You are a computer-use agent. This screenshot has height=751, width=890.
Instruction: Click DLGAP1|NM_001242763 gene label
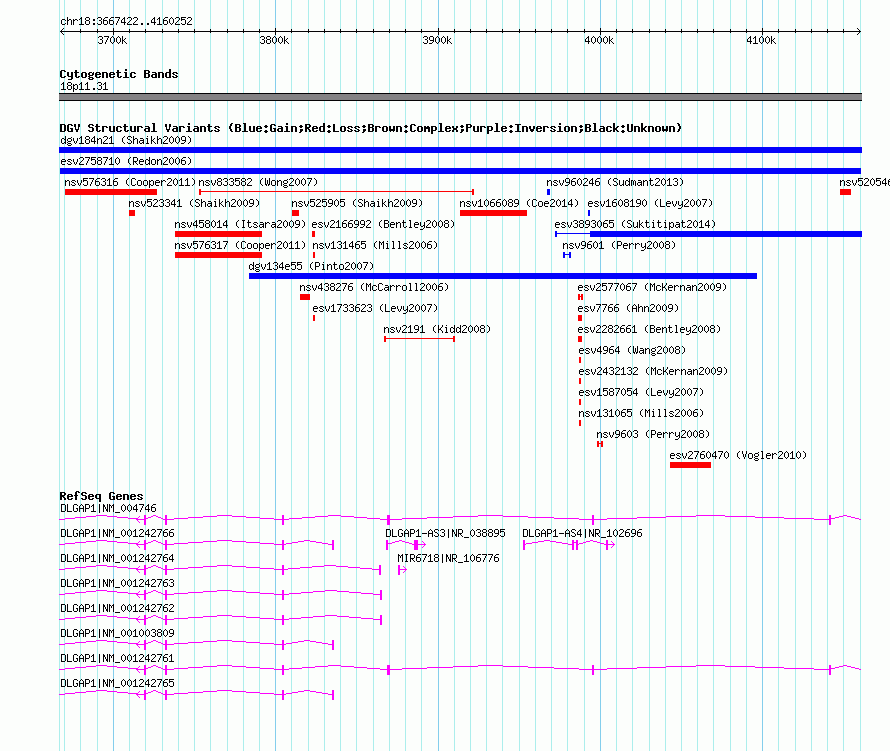[x=117, y=584]
